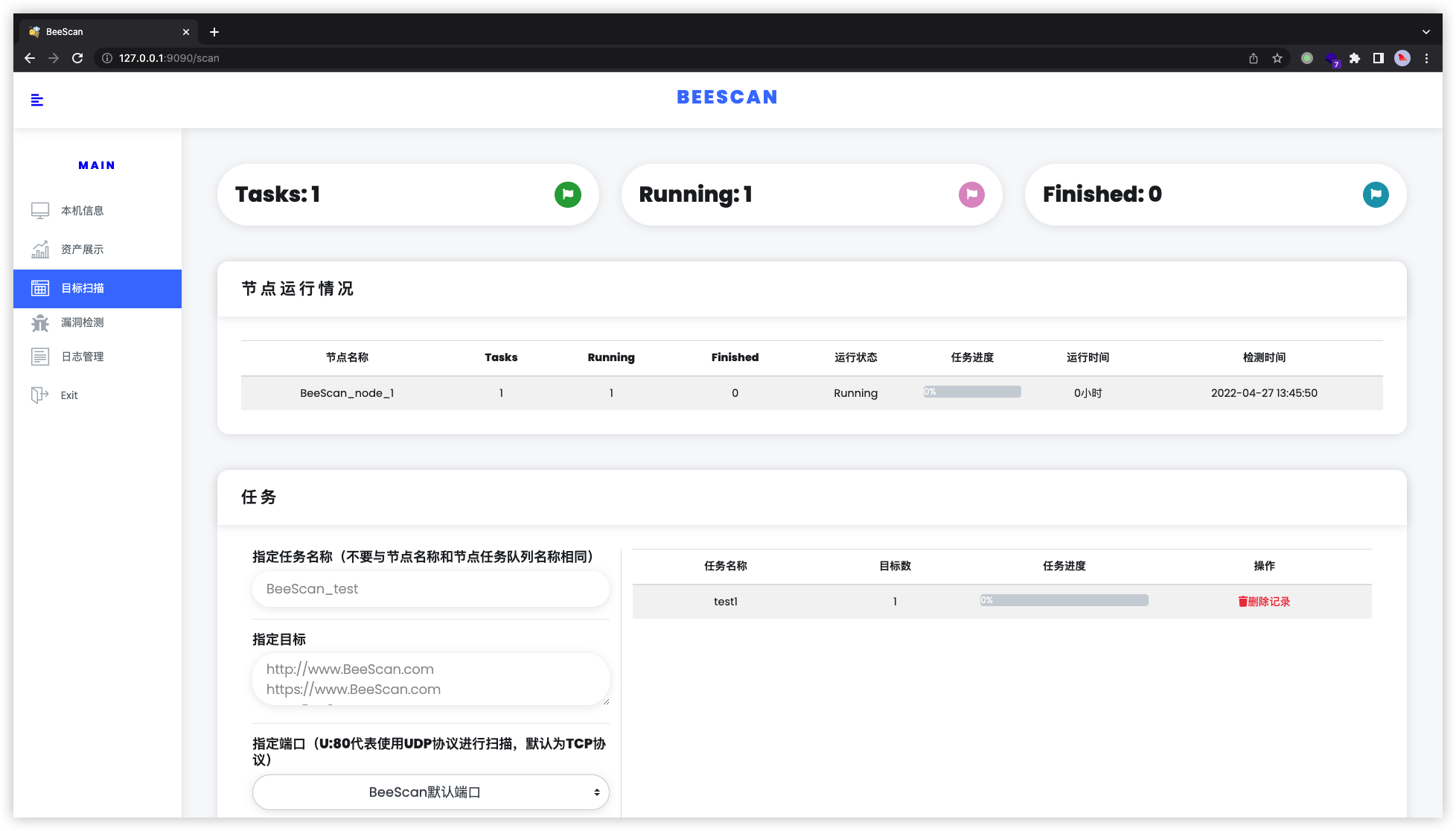Click the hamburger menu icon at top left
Viewport: 1456px width, 831px height.
(37, 100)
